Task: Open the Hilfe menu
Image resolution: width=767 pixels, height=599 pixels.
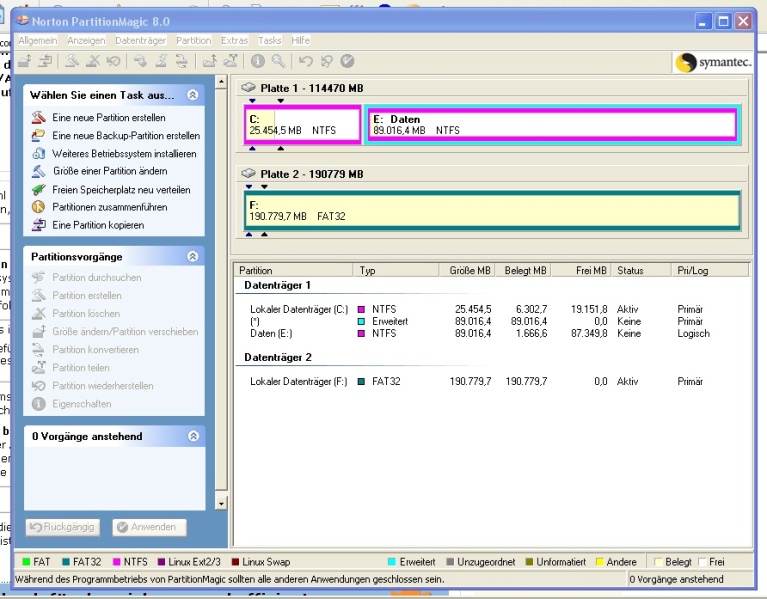Action: click(x=300, y=41)
